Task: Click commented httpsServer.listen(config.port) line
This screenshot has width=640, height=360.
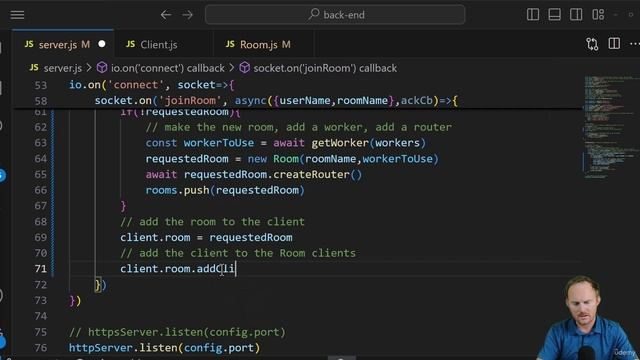Action: 177,332
